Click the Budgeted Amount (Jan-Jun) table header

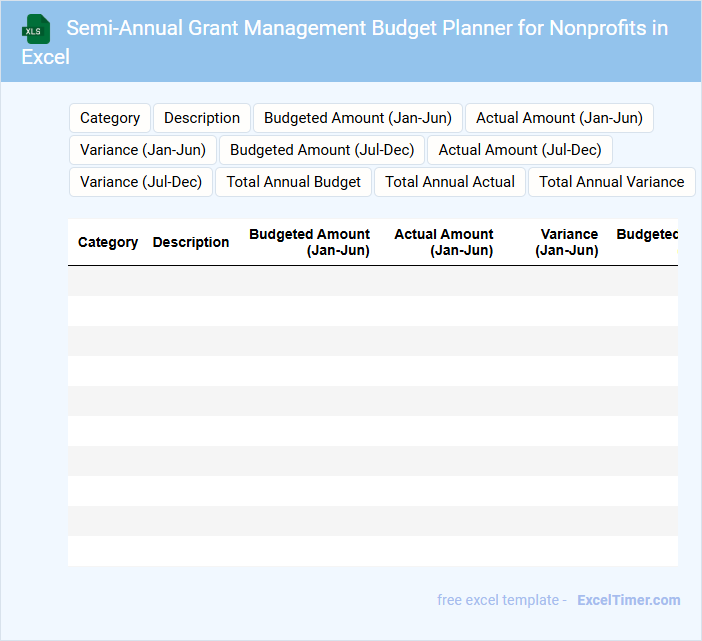(310, 242)
